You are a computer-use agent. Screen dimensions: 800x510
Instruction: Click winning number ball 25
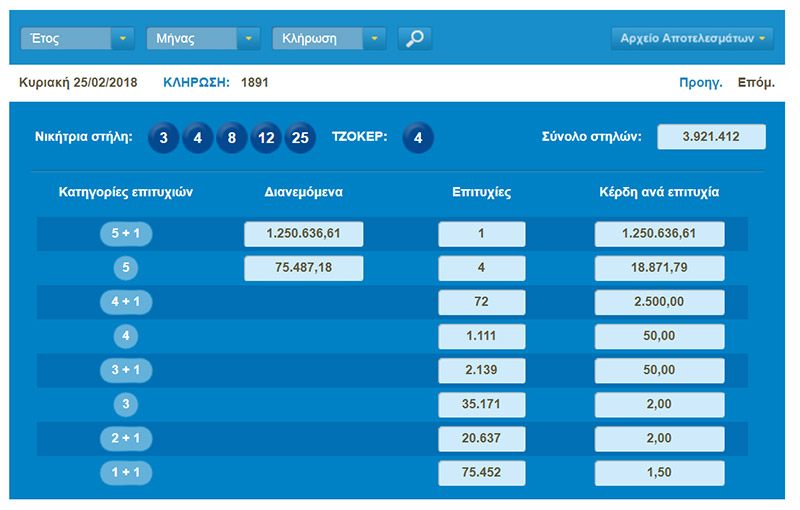(300, 138)
